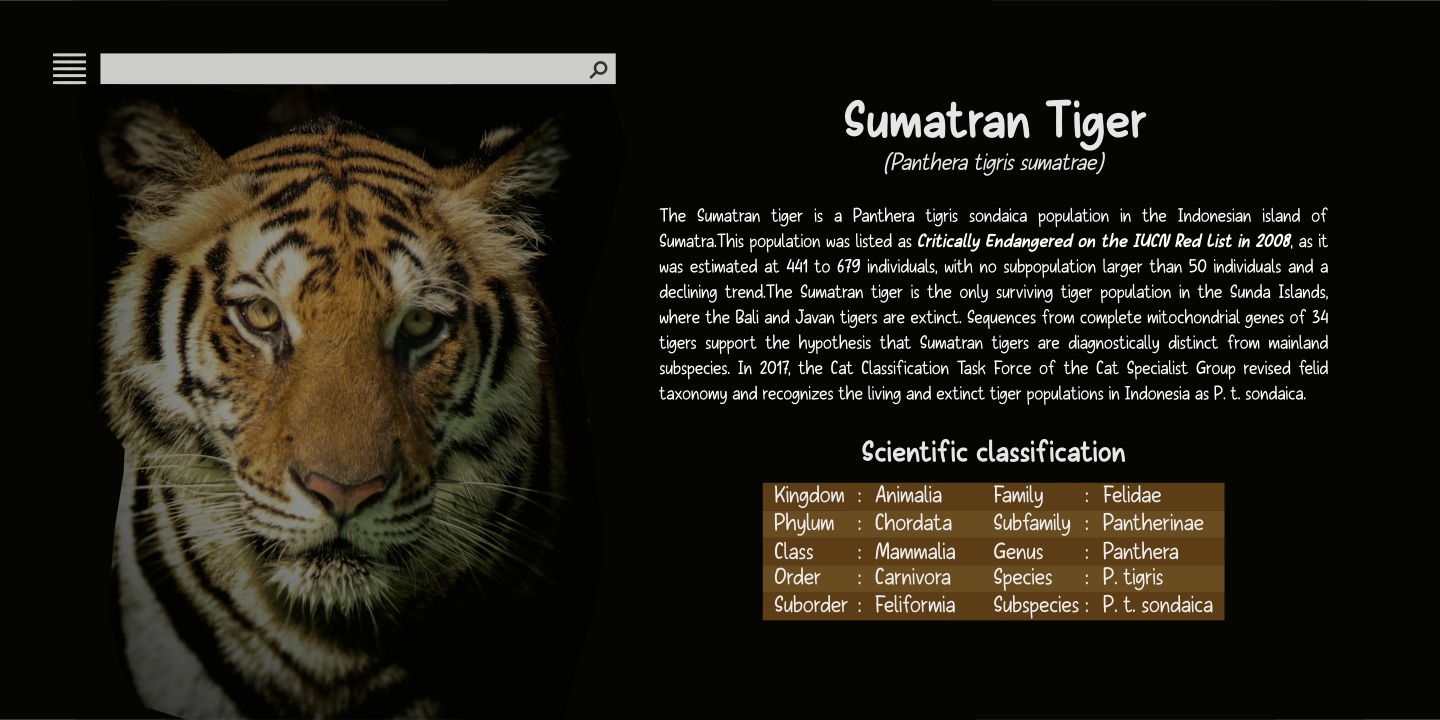The height and width of the screenshot is (720, 1440).
Task: Select the Panthera genus value
Action: [1140, 552]
